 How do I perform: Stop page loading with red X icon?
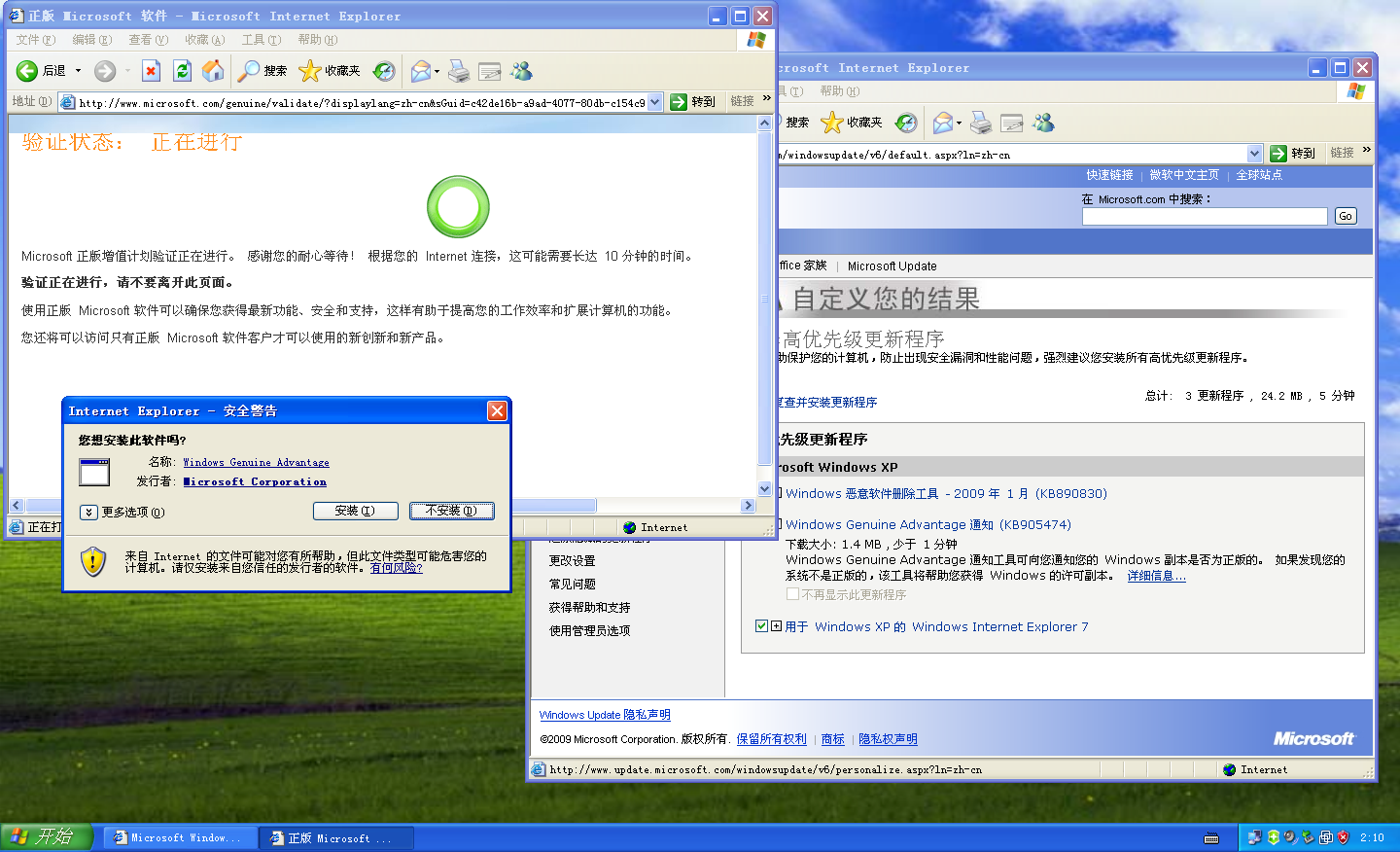[151, 71]
